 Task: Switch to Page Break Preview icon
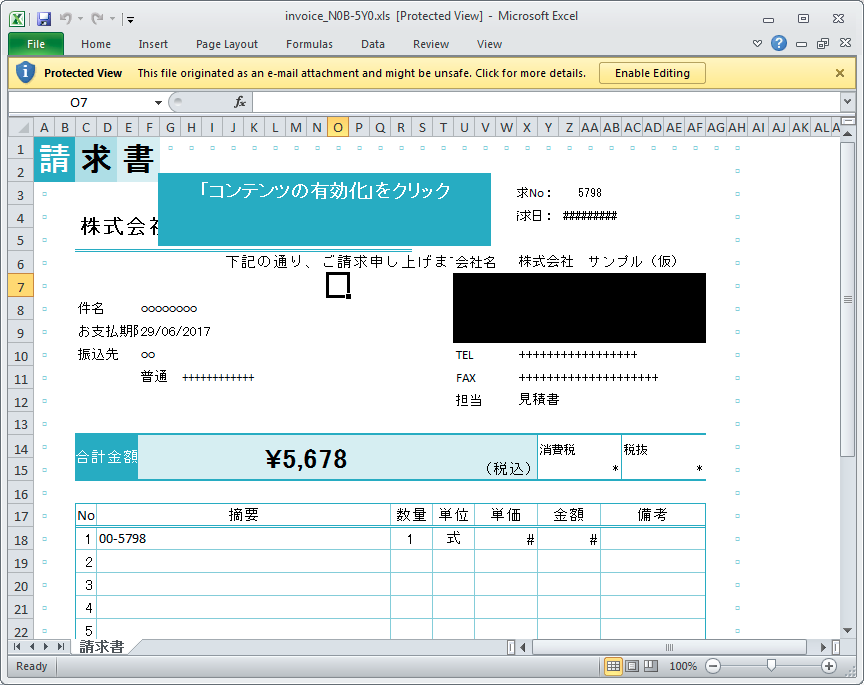pyautogui.click(x=651, y=666)
